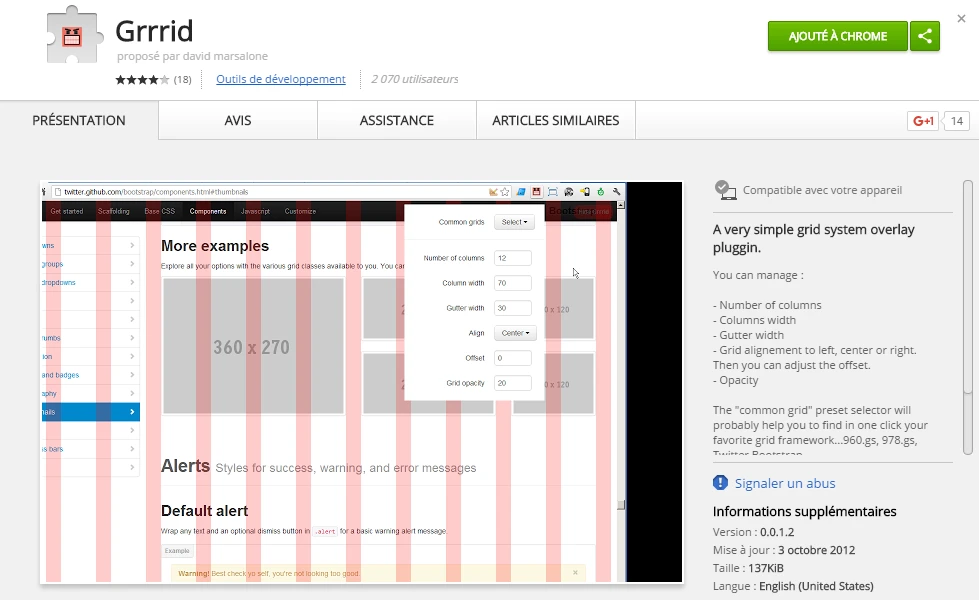The height and width of the screenshot is (600, 979).
Task: Open the Outils de développement category link
Action: click(x=281, y=79)
